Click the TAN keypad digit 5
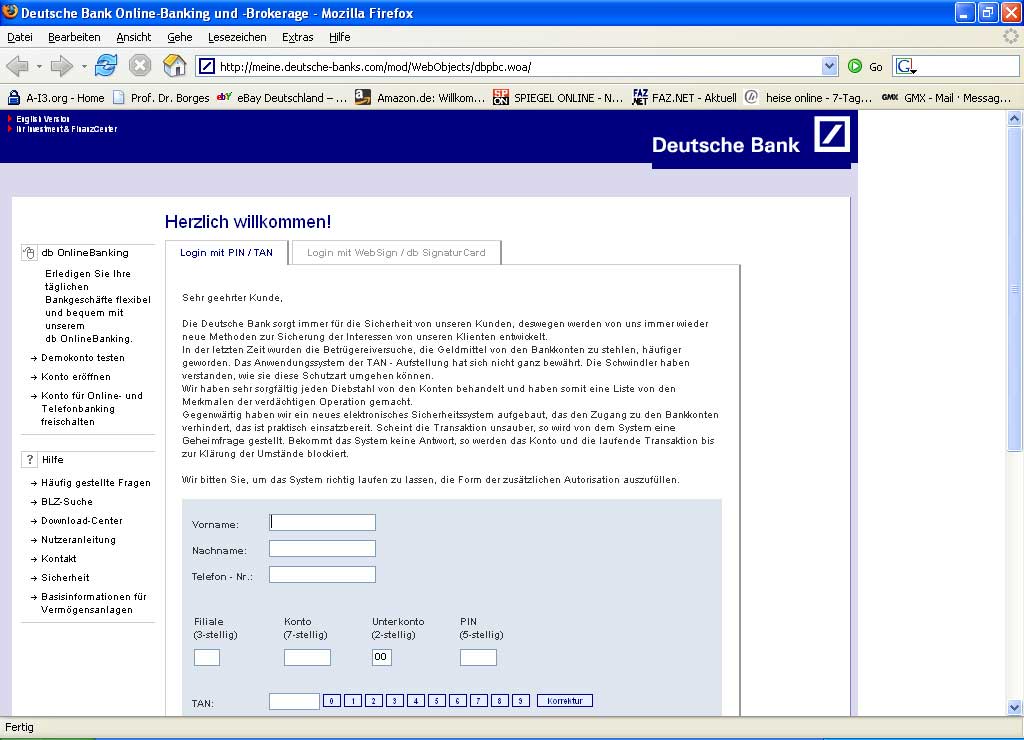 coord(436,701)
